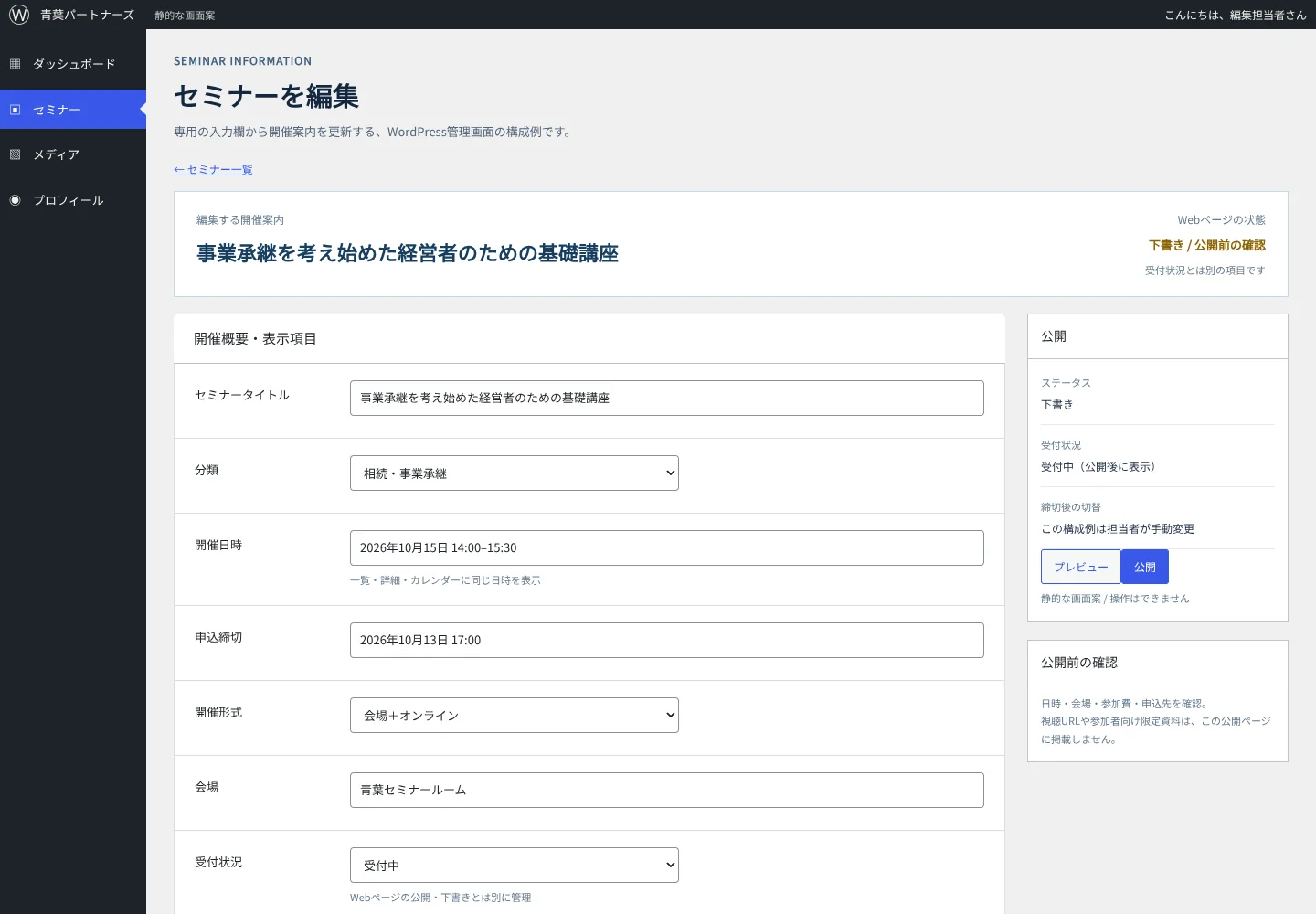
Task: Click the Profile icon in sidebar
Action: [15, 200]
